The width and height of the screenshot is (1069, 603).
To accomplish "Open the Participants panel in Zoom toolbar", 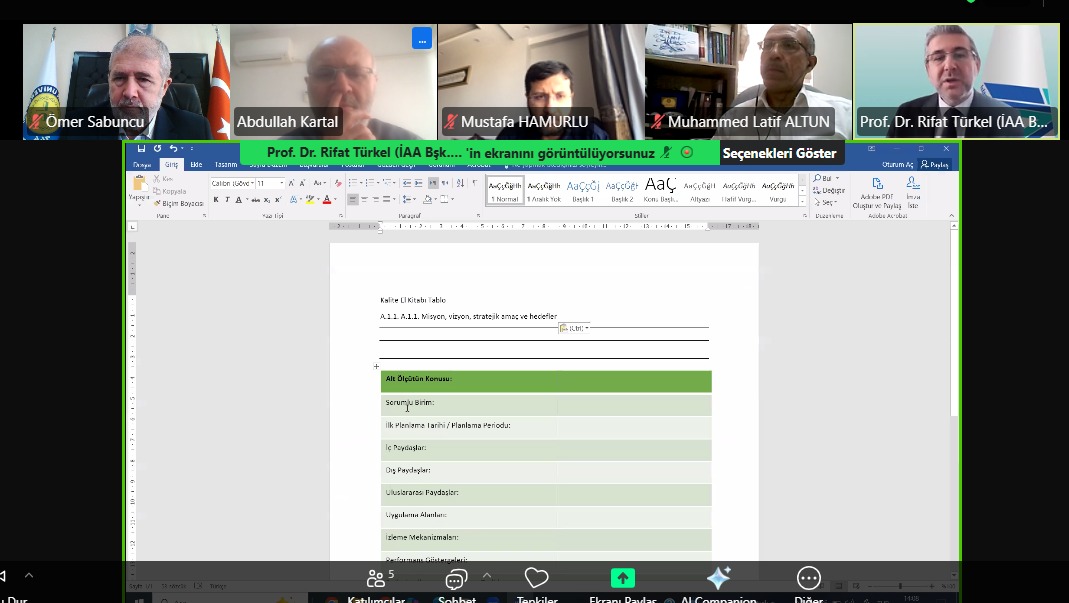I will [379, 580].
